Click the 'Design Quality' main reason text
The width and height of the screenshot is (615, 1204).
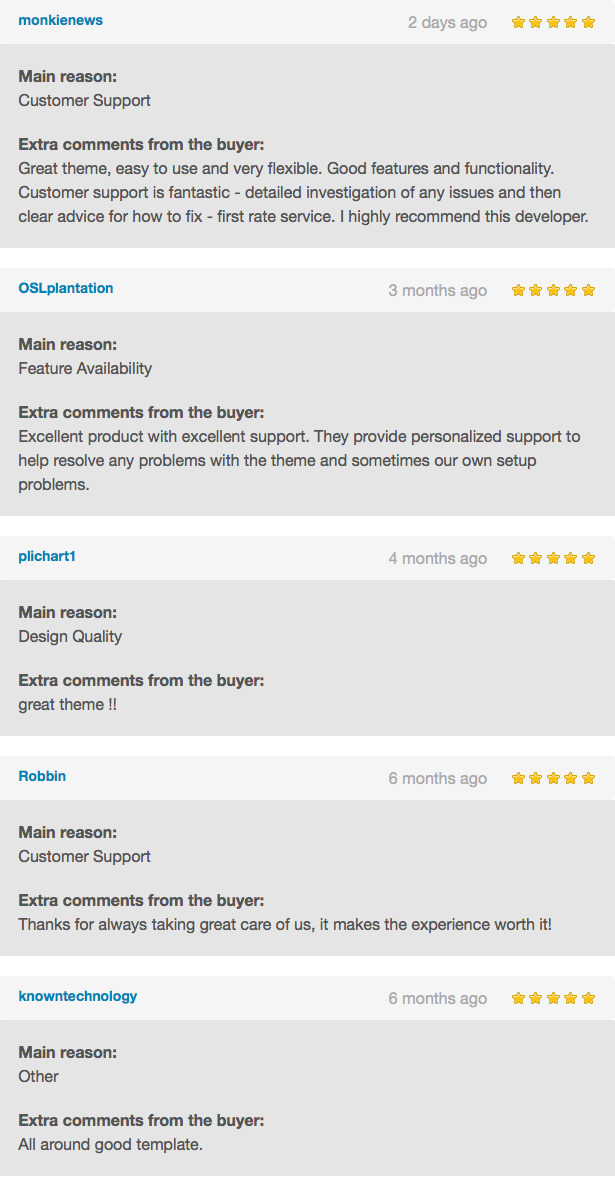coord(70,636)
